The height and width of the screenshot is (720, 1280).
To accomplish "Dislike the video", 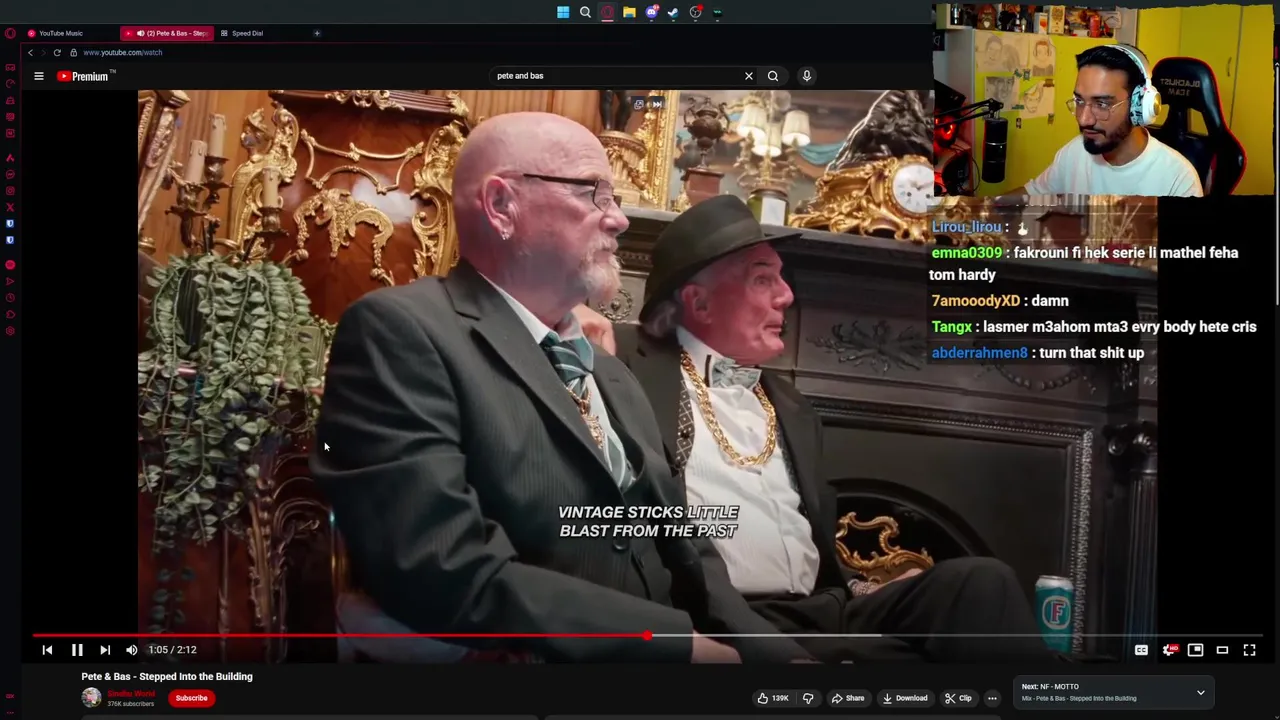I will [808, 698].
